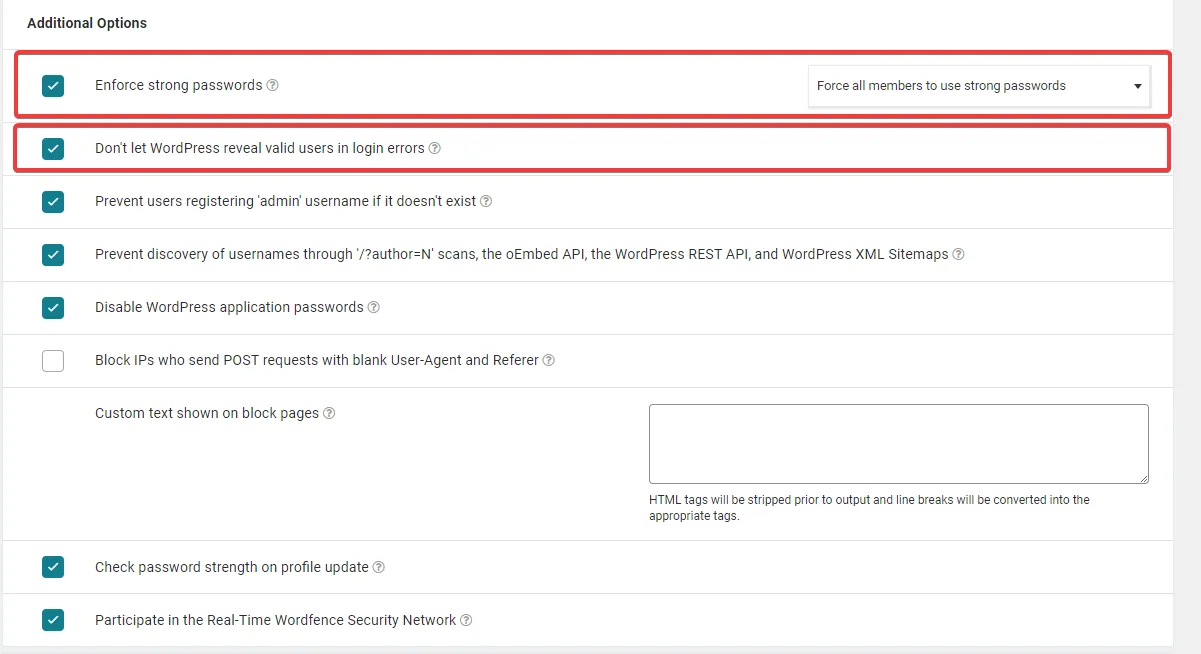Enable blocking IPs with blank User-Agent and Referer
This screenshot has height=654, width=1201.
click(x=52, y=360)
